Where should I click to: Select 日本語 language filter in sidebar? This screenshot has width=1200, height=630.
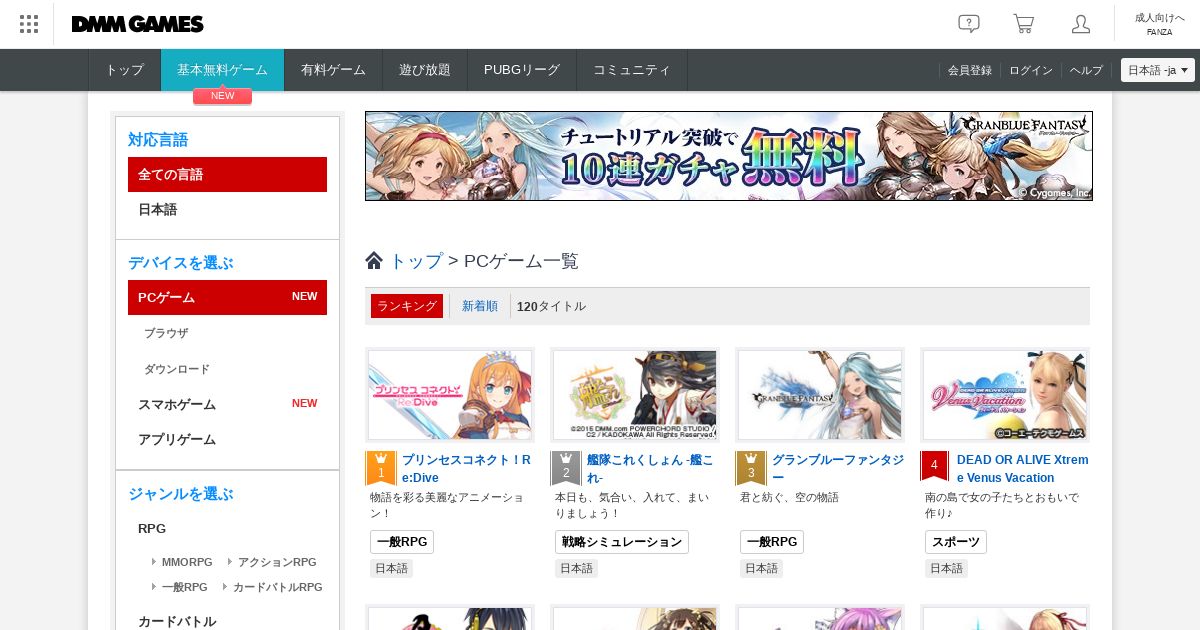[x=227, y=209]
